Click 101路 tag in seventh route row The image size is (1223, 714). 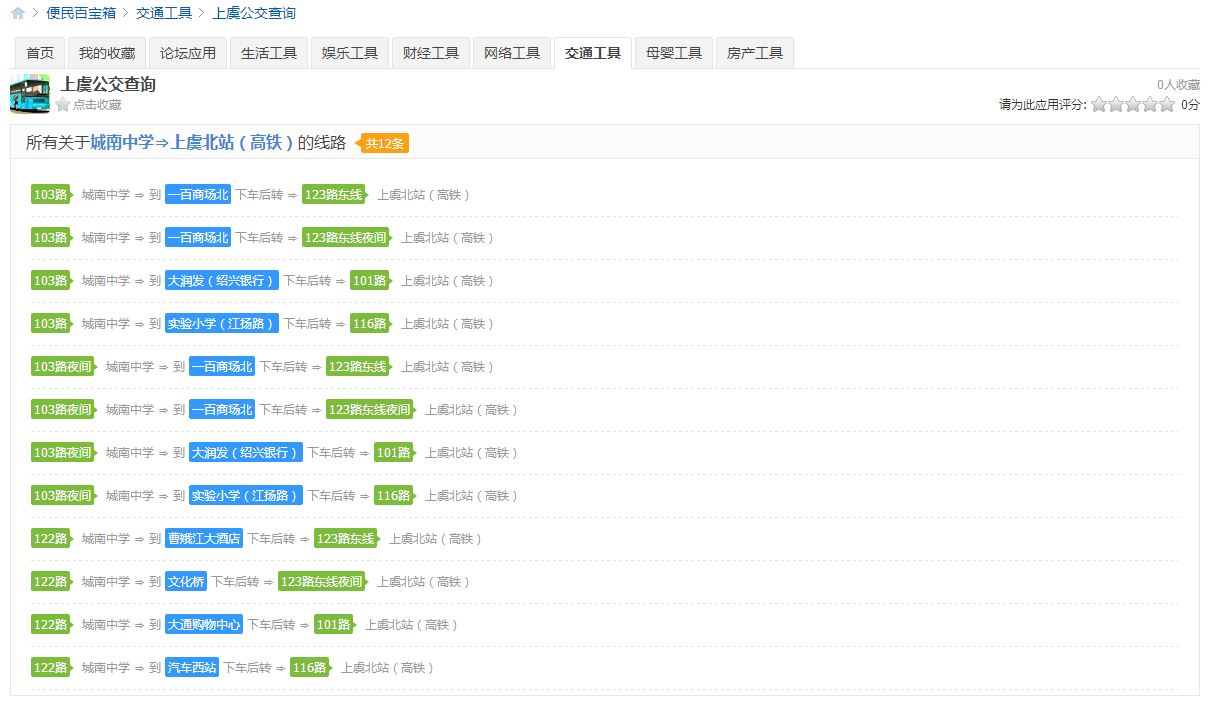pyautogui.click(x=394, y=453)
